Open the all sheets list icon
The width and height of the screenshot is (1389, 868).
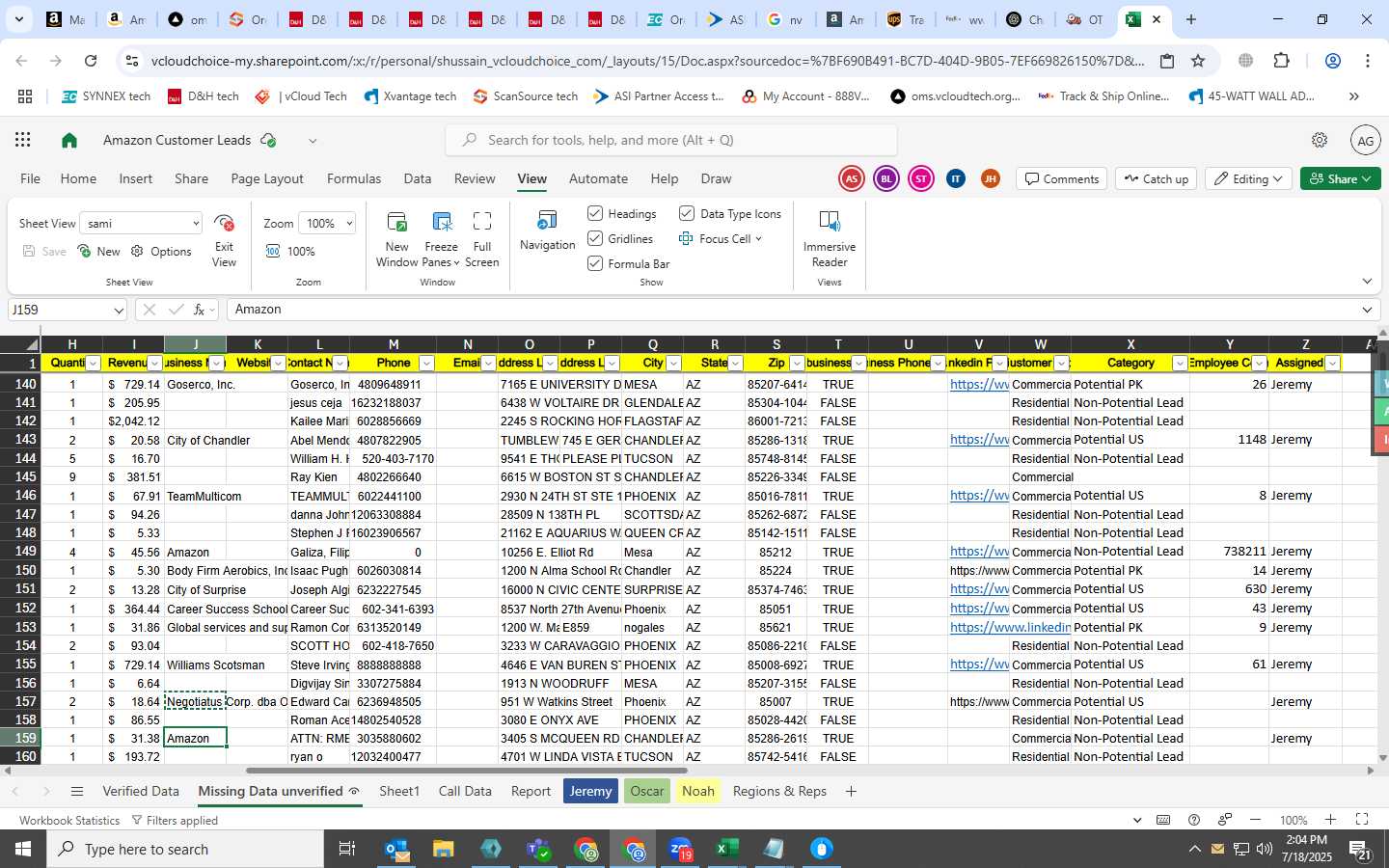77,792
